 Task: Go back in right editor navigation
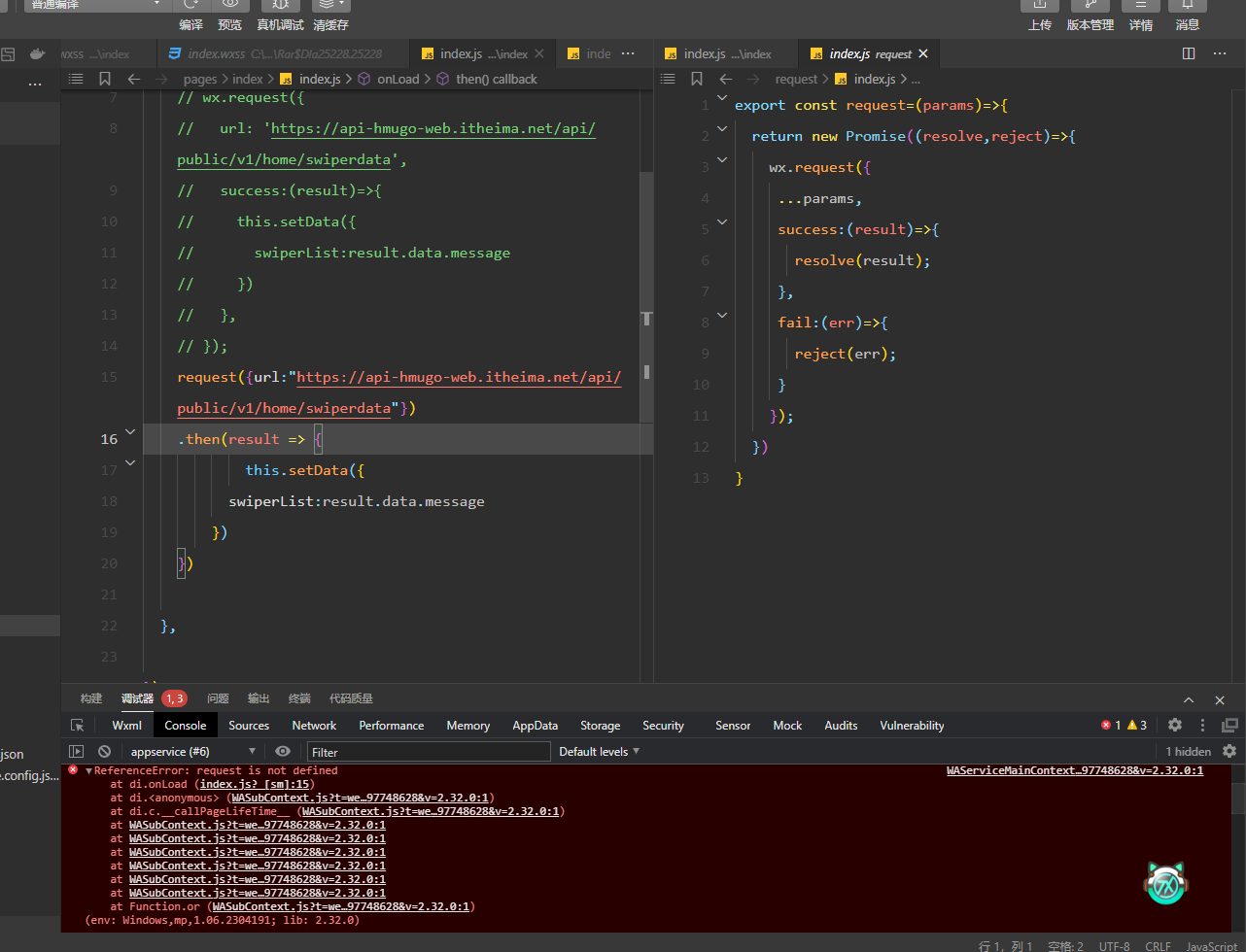pos(726,79)
